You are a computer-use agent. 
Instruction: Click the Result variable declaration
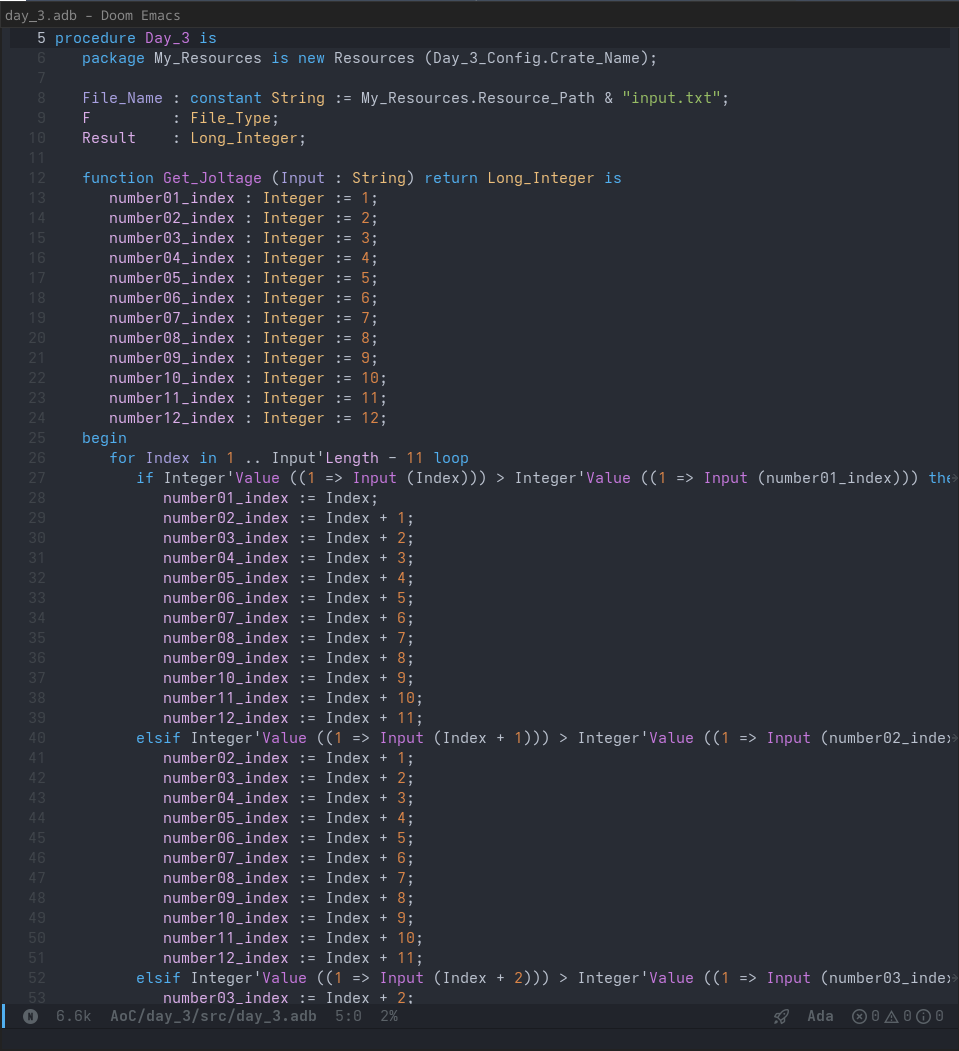[108, 138]
